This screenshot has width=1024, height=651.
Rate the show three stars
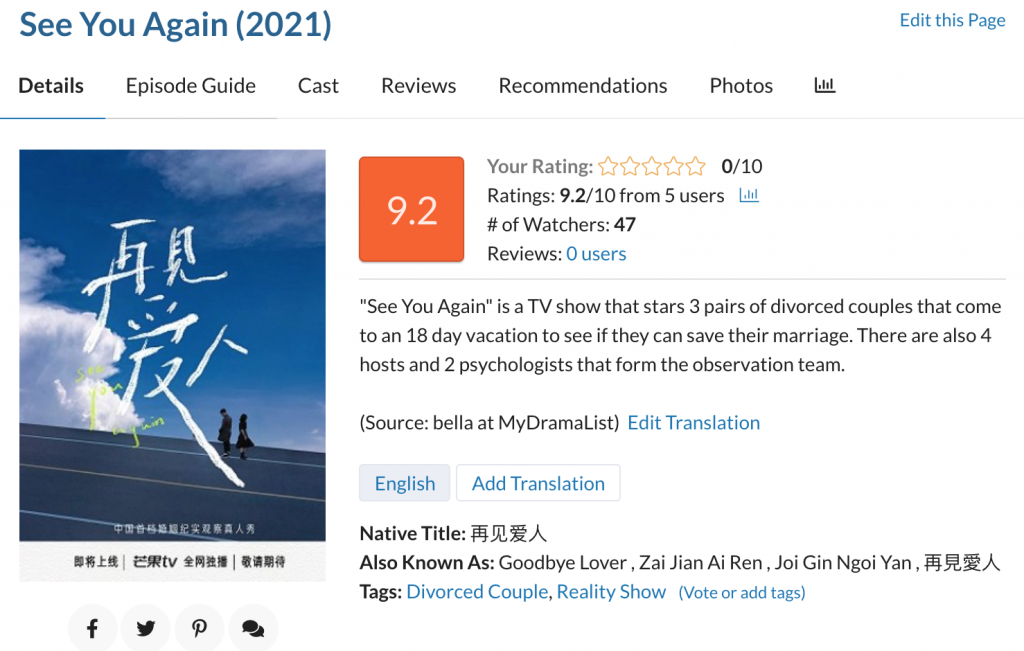click(652, 167)
